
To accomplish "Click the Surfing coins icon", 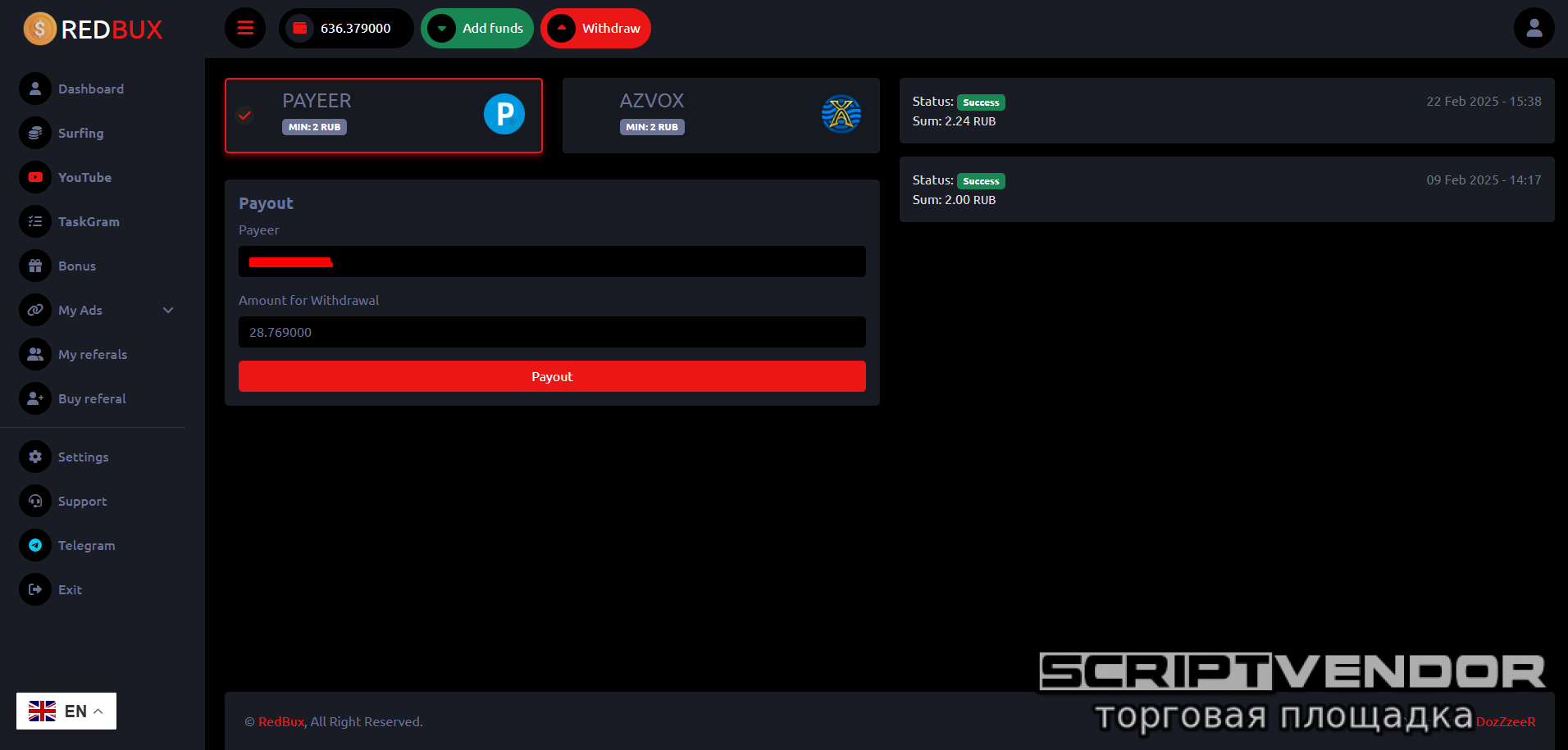I will click(35, 133).
